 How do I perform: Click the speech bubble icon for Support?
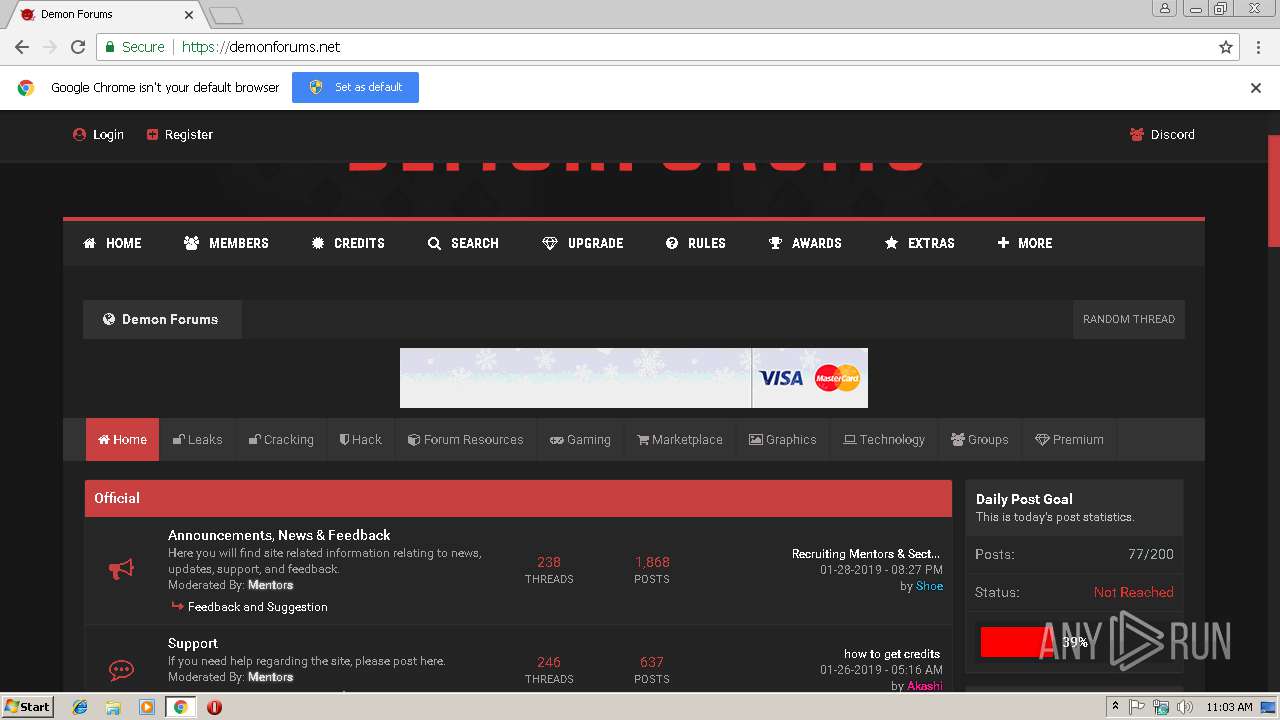coord(121,670)
